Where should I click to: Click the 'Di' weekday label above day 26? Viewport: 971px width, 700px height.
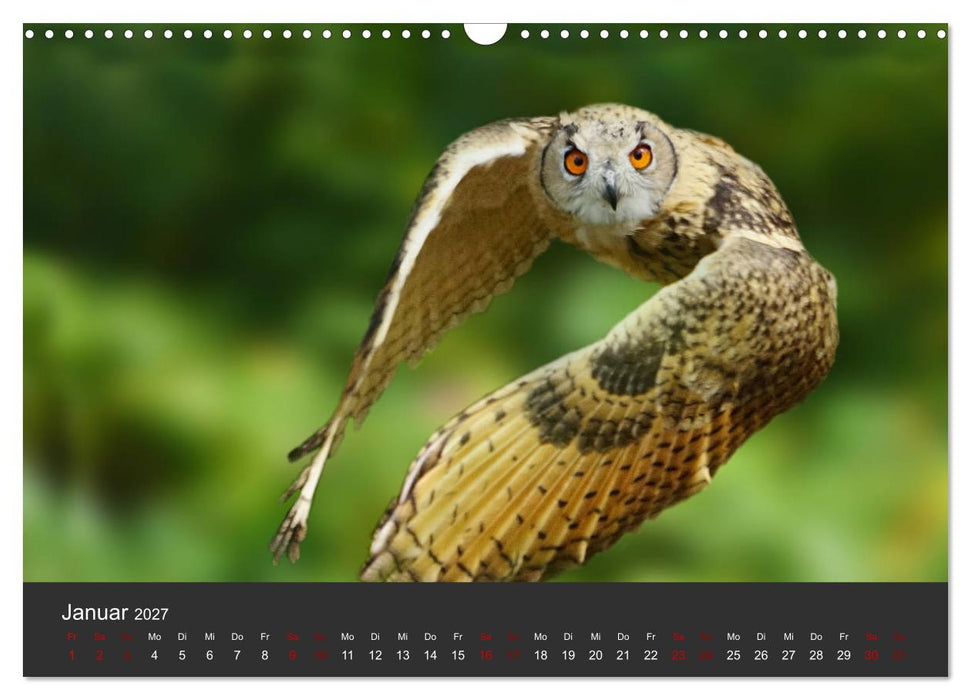761,637
